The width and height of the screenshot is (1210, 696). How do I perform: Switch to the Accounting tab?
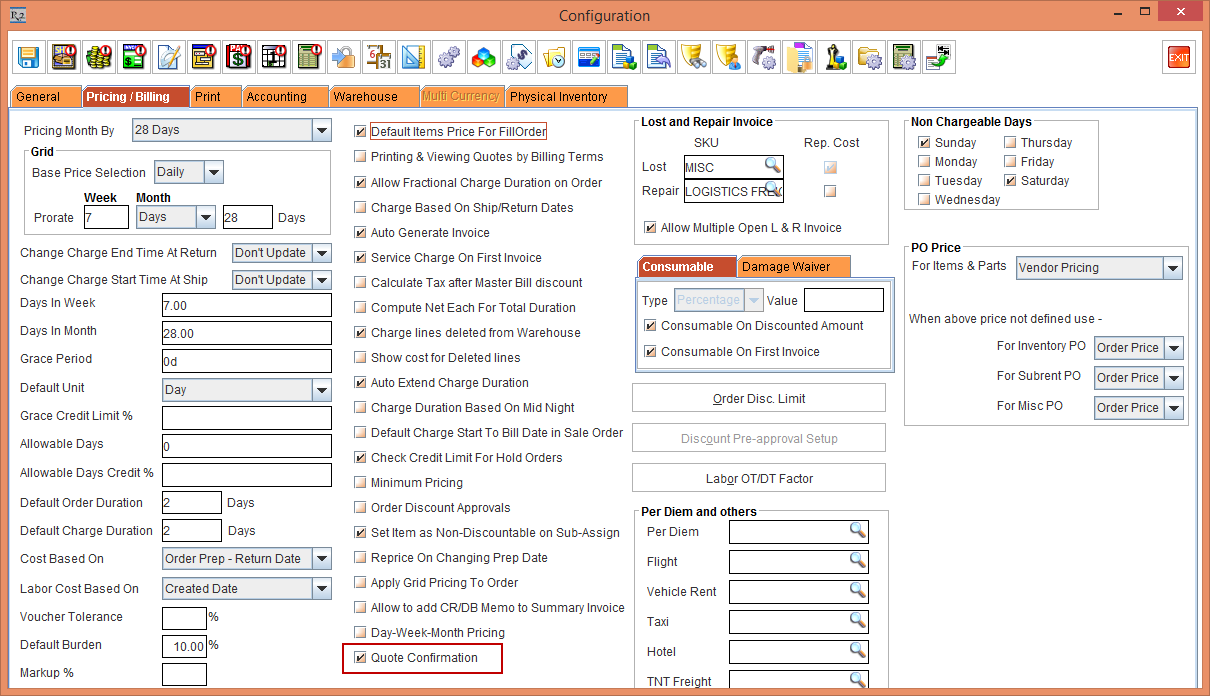pos(277,97)
